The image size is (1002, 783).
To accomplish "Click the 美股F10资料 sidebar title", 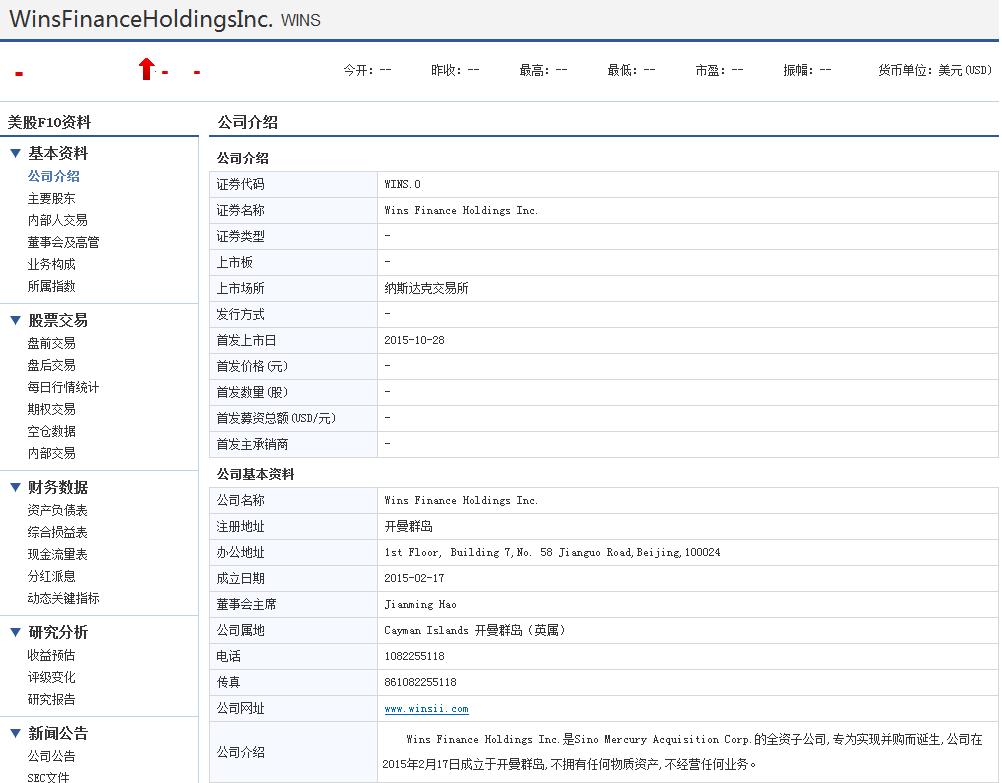I will [49, 122].
